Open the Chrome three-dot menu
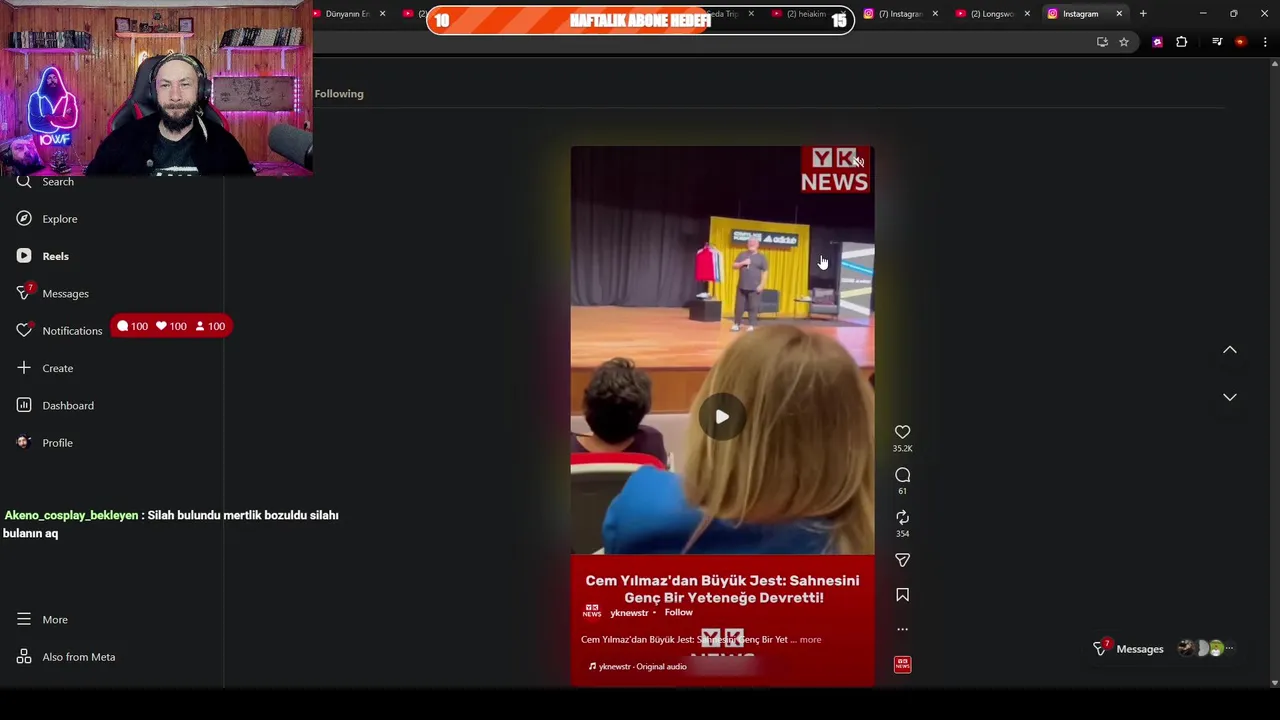 pyautogui.click(x=1265, y=42)
